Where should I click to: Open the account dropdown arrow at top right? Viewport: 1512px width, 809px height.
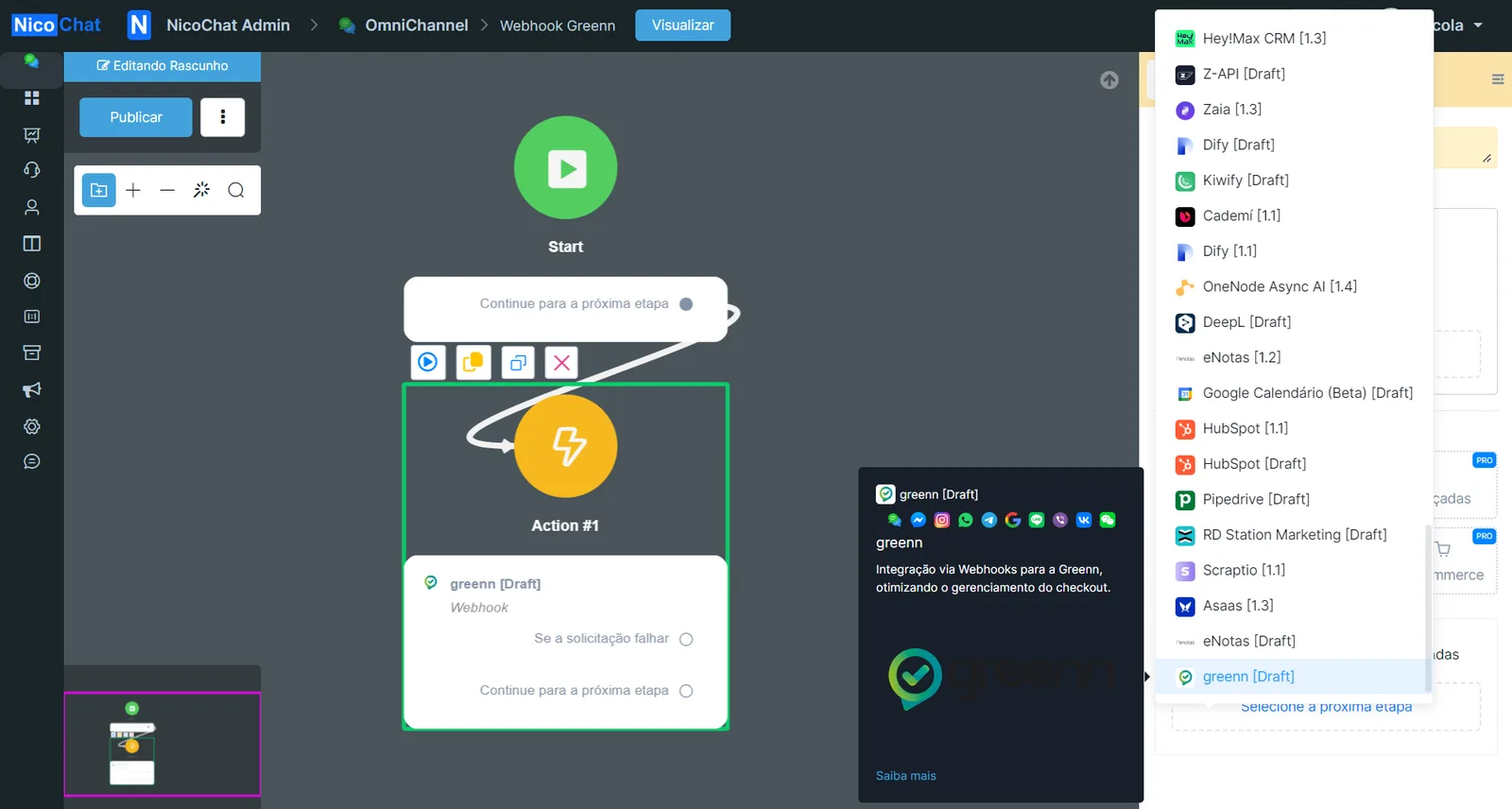tap(1478, 26)
